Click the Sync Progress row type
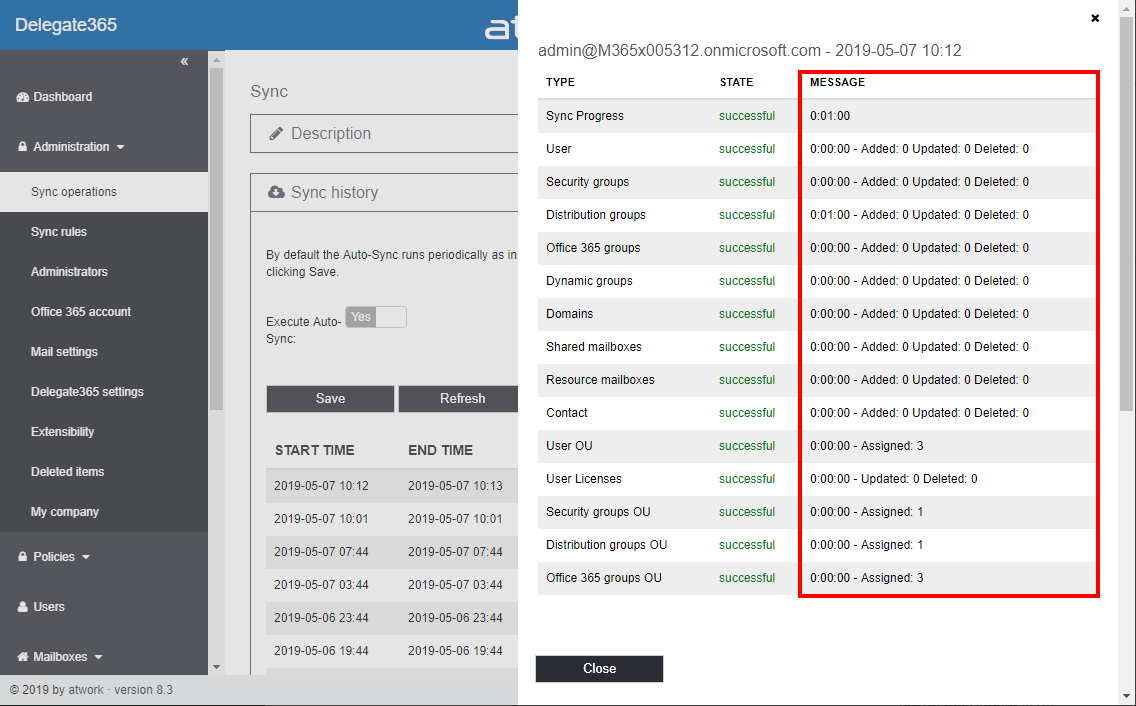The width and height of the screenshot is (1136, 706). pyautogui.click(x=585, y=116)
